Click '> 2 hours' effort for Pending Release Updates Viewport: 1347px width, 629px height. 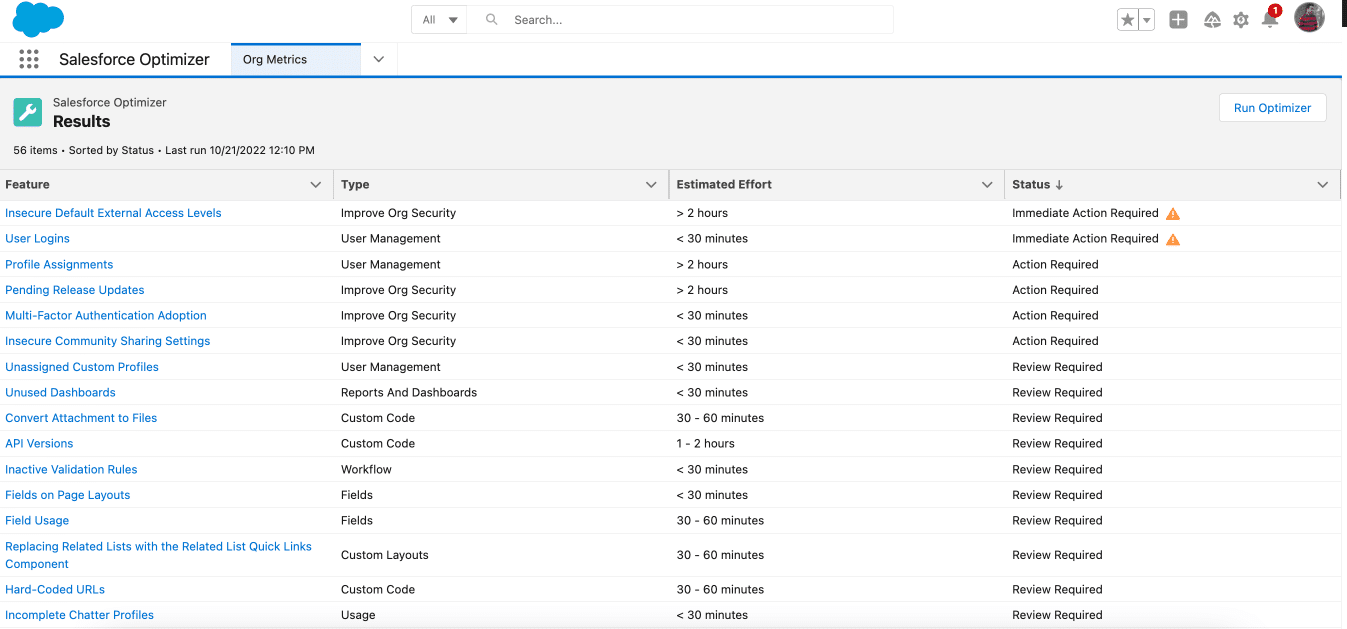point(702,290)
